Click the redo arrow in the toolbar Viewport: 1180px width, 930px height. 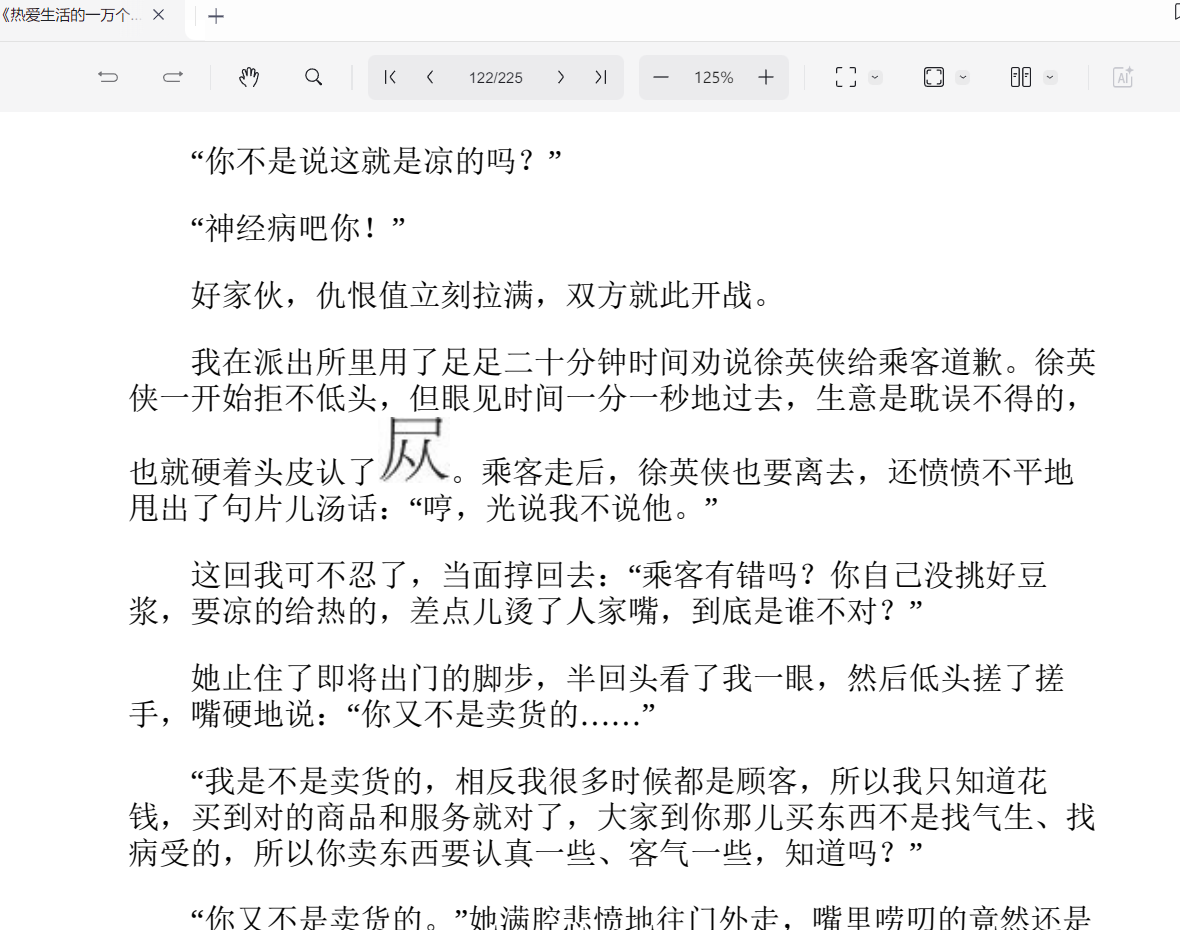pyautogui.click(x=172, y=77)
